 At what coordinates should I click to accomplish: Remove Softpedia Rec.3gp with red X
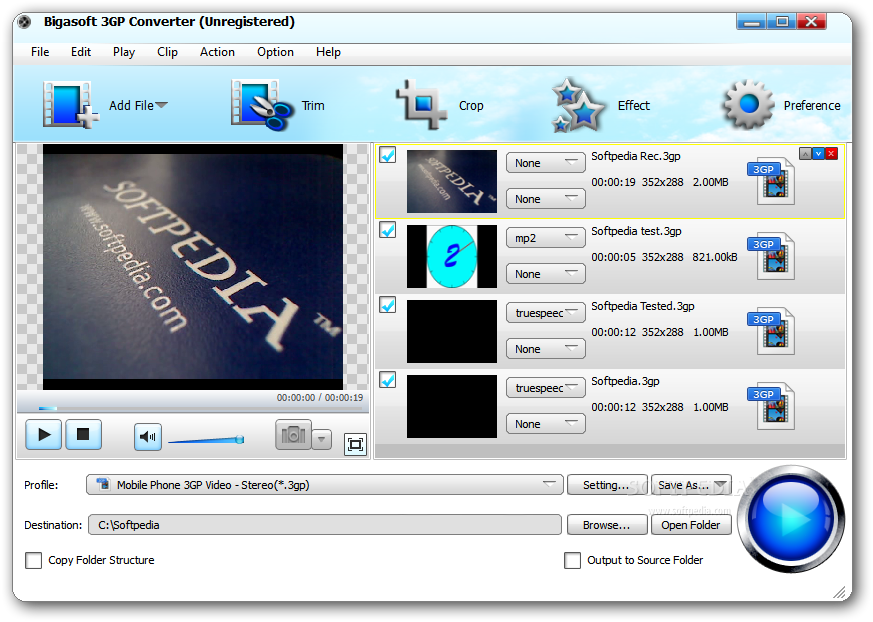pos(831,154)
